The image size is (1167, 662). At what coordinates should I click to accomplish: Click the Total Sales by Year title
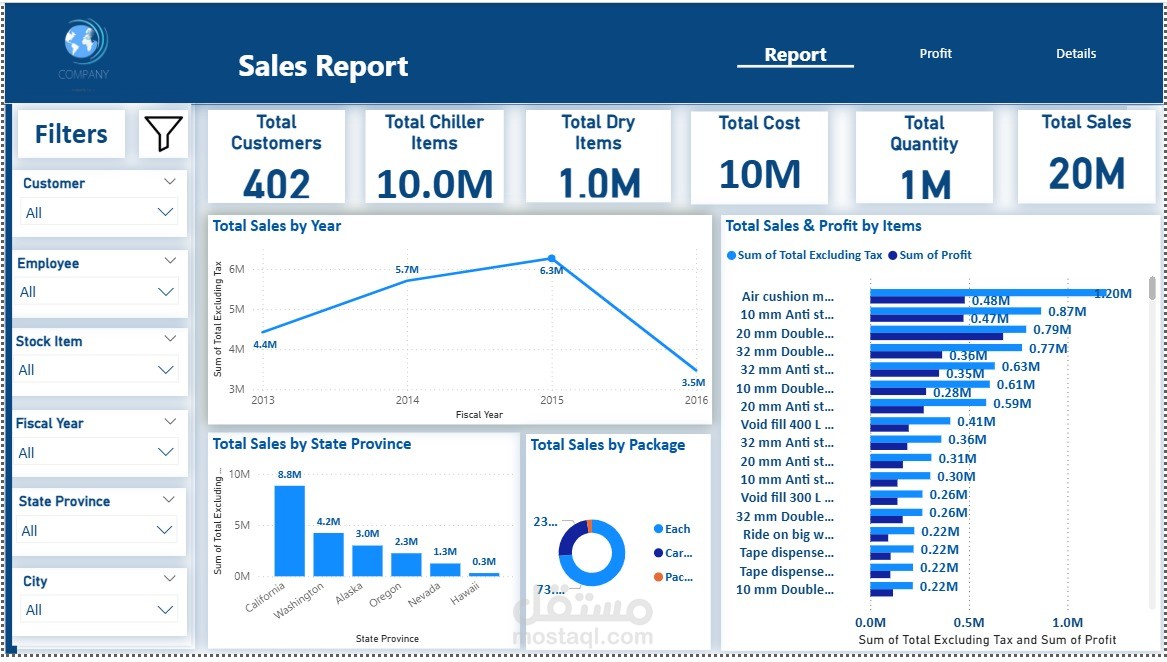point(277,226)
